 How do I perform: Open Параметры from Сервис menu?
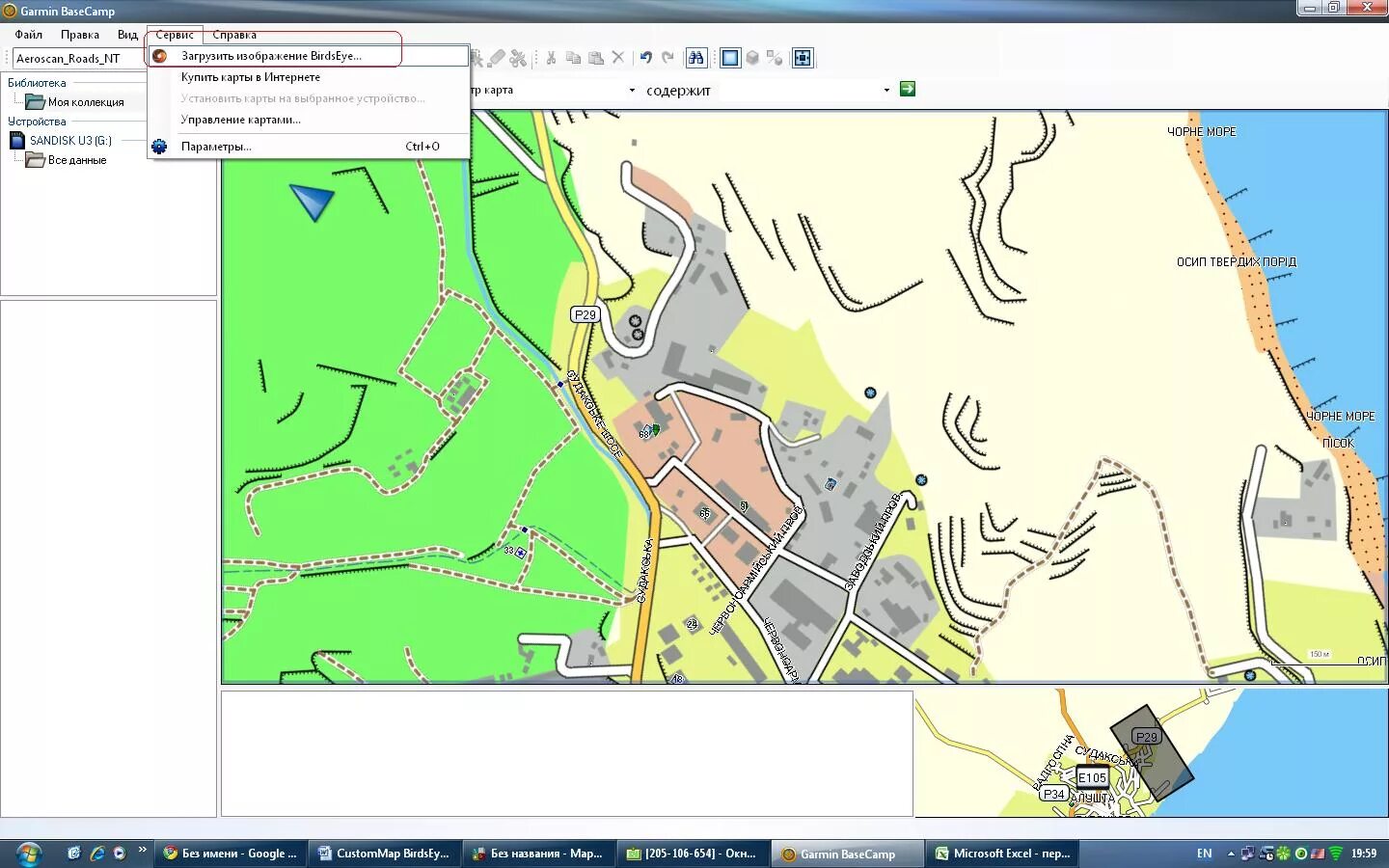[x=309, y=147]
